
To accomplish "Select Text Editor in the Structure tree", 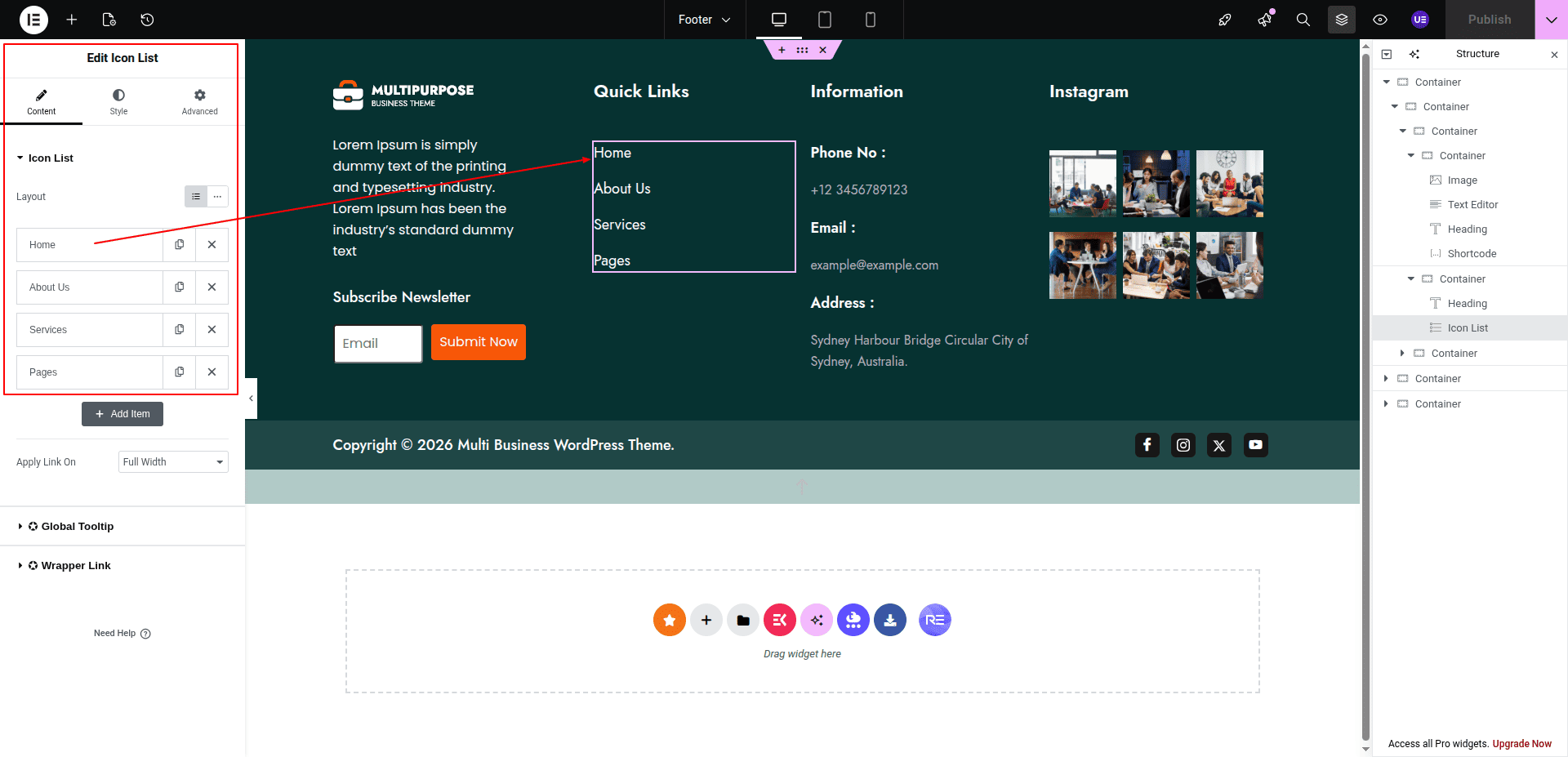I will (x=1472, y=205).
